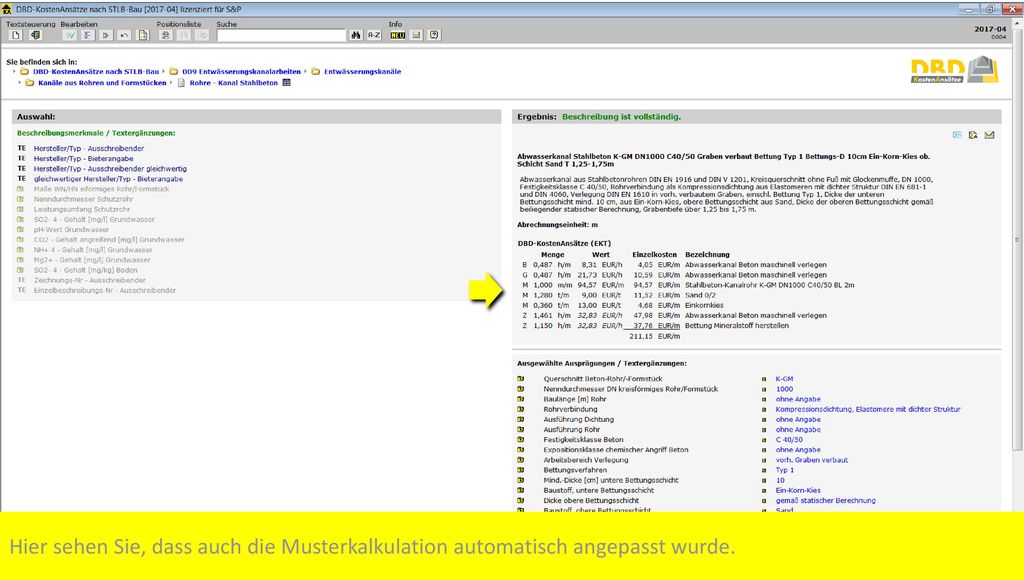Click the icon beside Querschnitt Beton-Rohr/-Formstück
1024x580 pixels.
(520, 379)
